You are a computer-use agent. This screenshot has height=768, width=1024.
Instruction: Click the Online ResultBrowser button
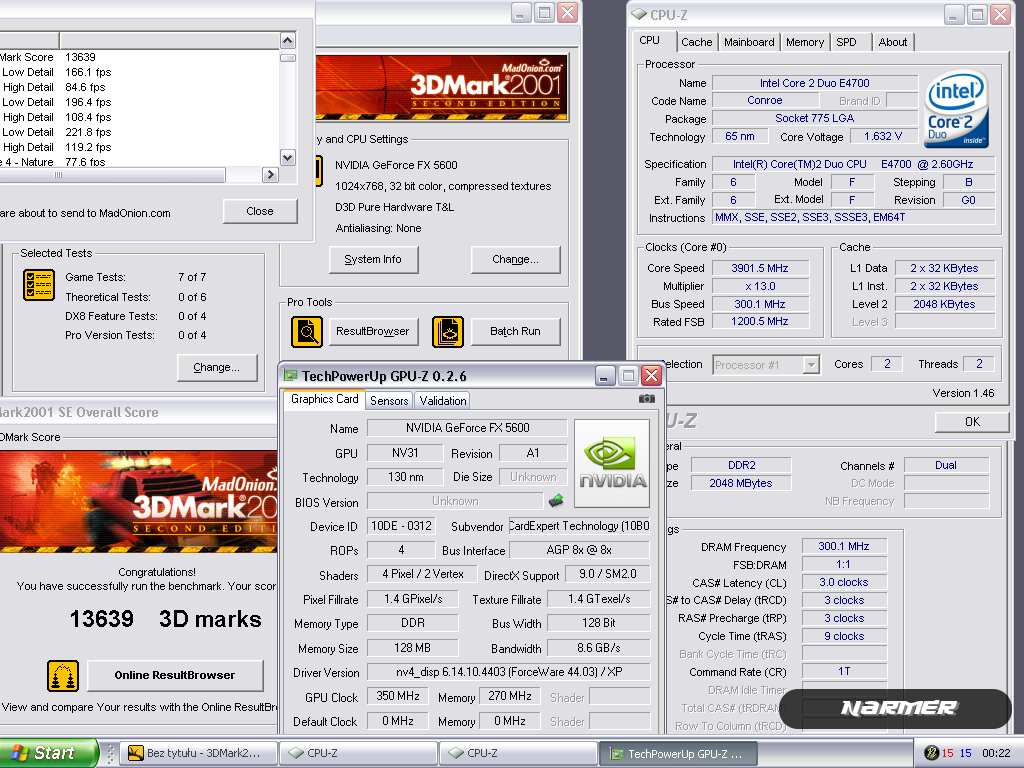pos(175,675)
